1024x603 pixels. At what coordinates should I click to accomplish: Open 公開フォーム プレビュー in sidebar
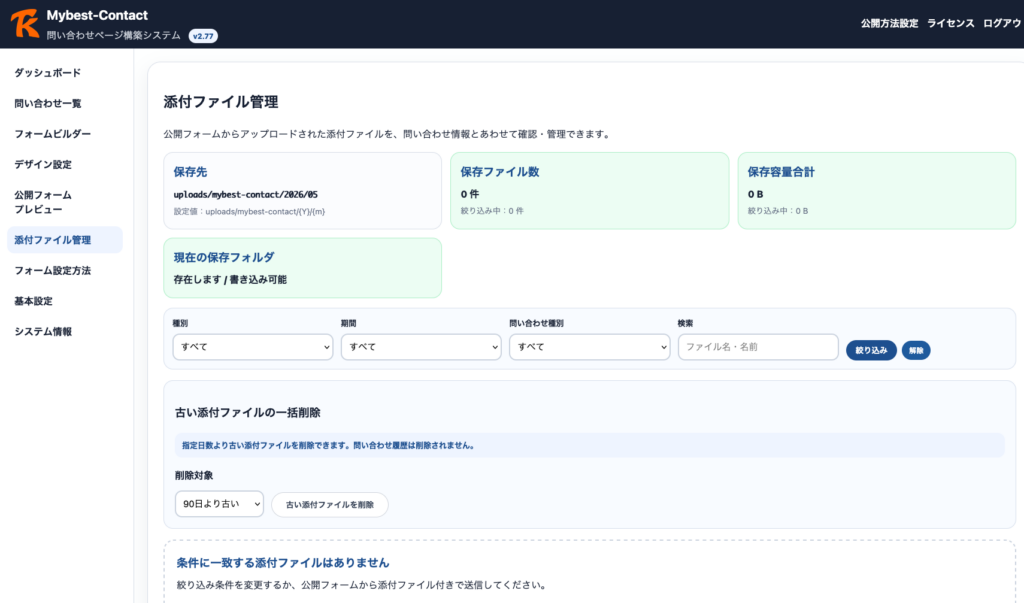(43, 202)
